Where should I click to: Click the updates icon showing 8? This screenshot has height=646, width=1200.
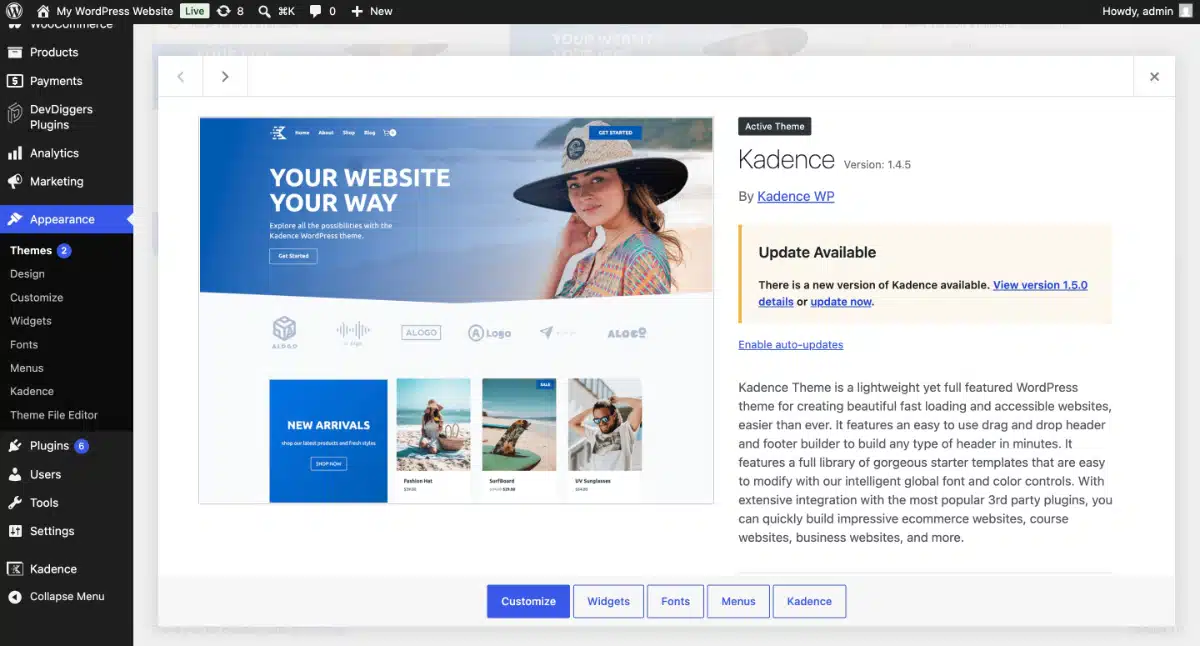(224, 11)
